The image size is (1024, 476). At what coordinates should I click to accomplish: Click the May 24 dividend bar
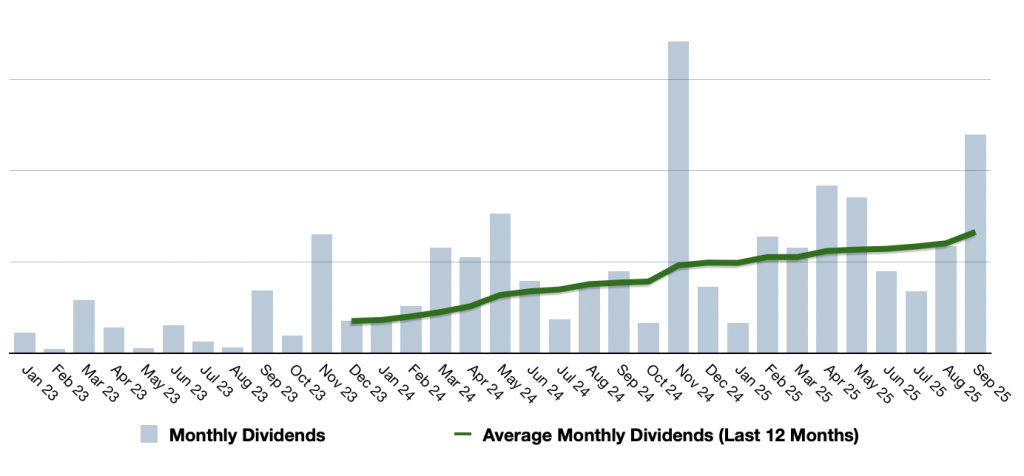pos(500,283)
